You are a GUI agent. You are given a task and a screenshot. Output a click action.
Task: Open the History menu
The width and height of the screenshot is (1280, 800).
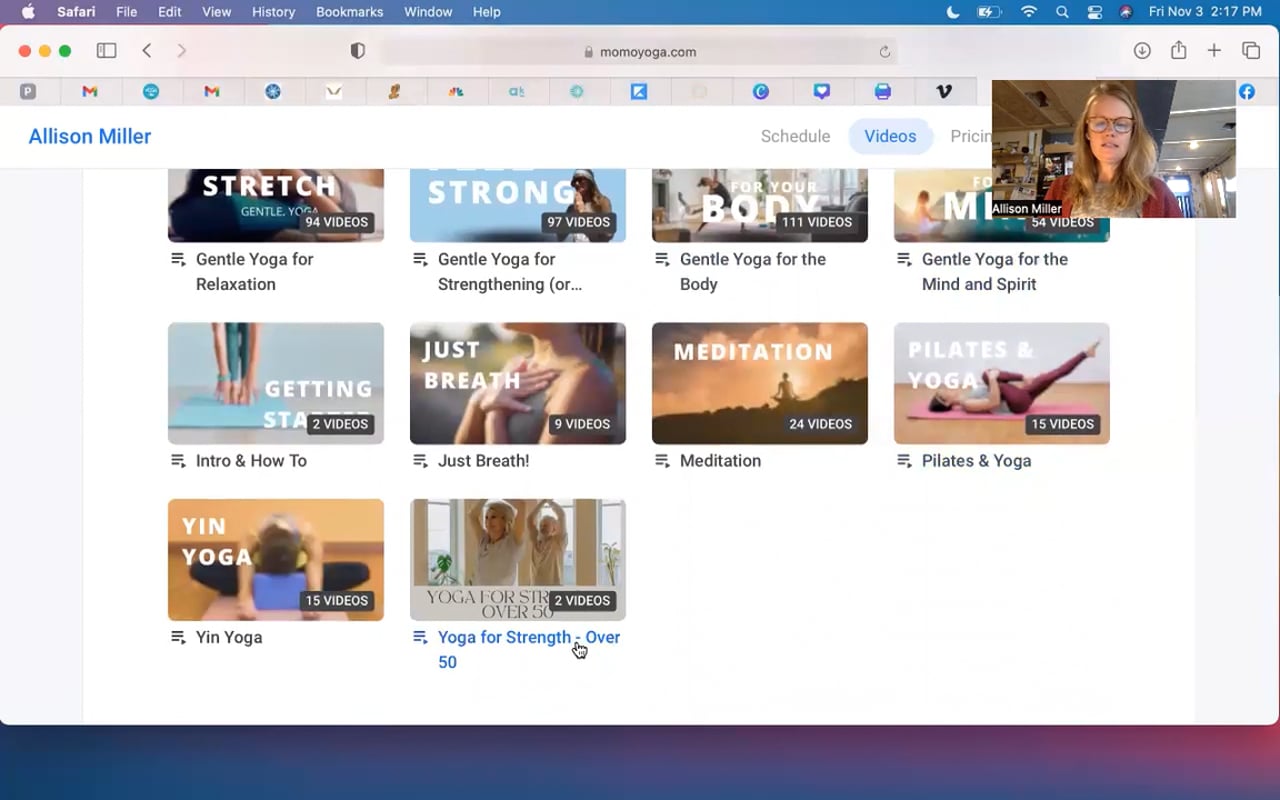coord(273,12)
